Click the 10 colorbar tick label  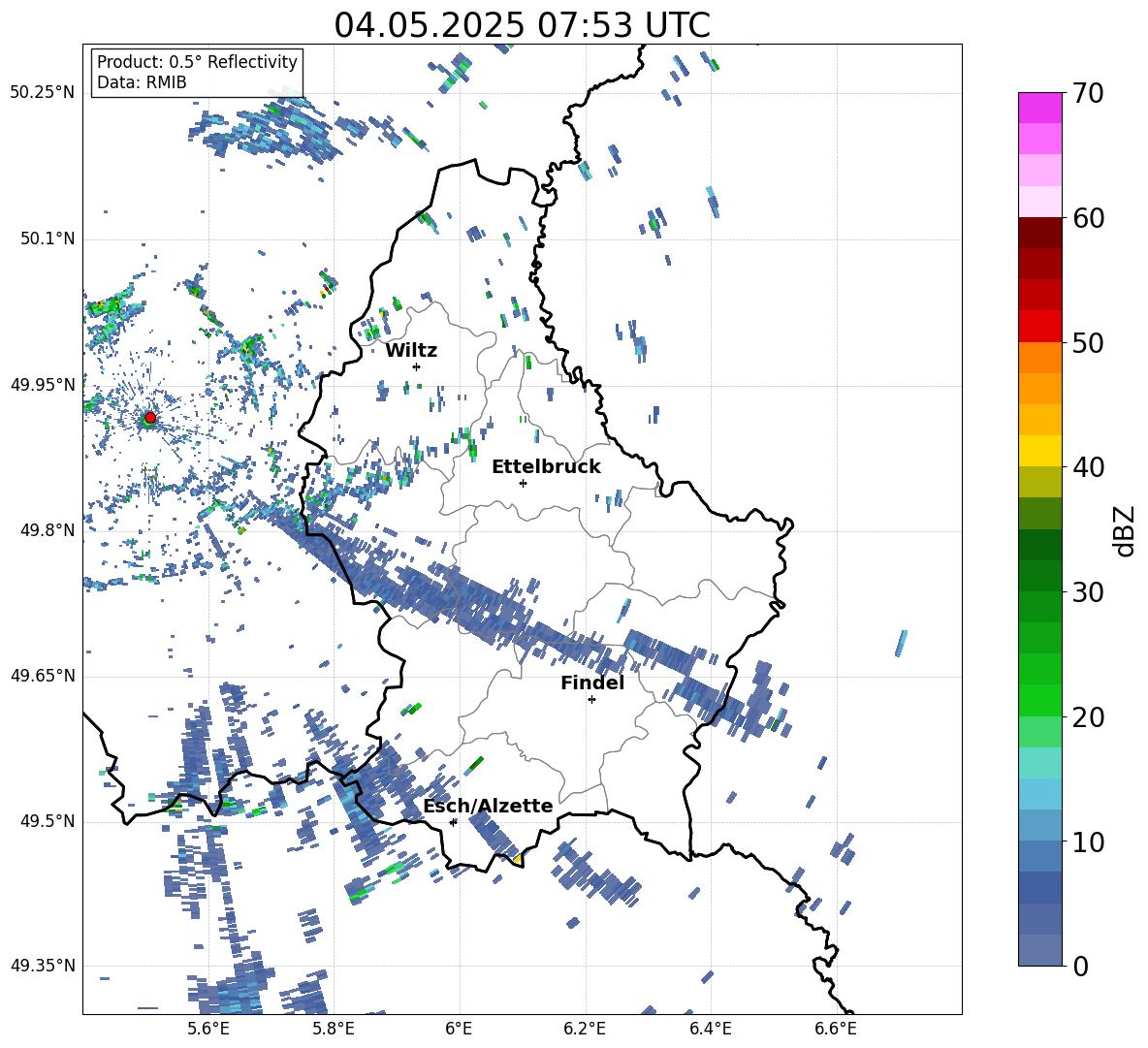(x=1088, y=842)
